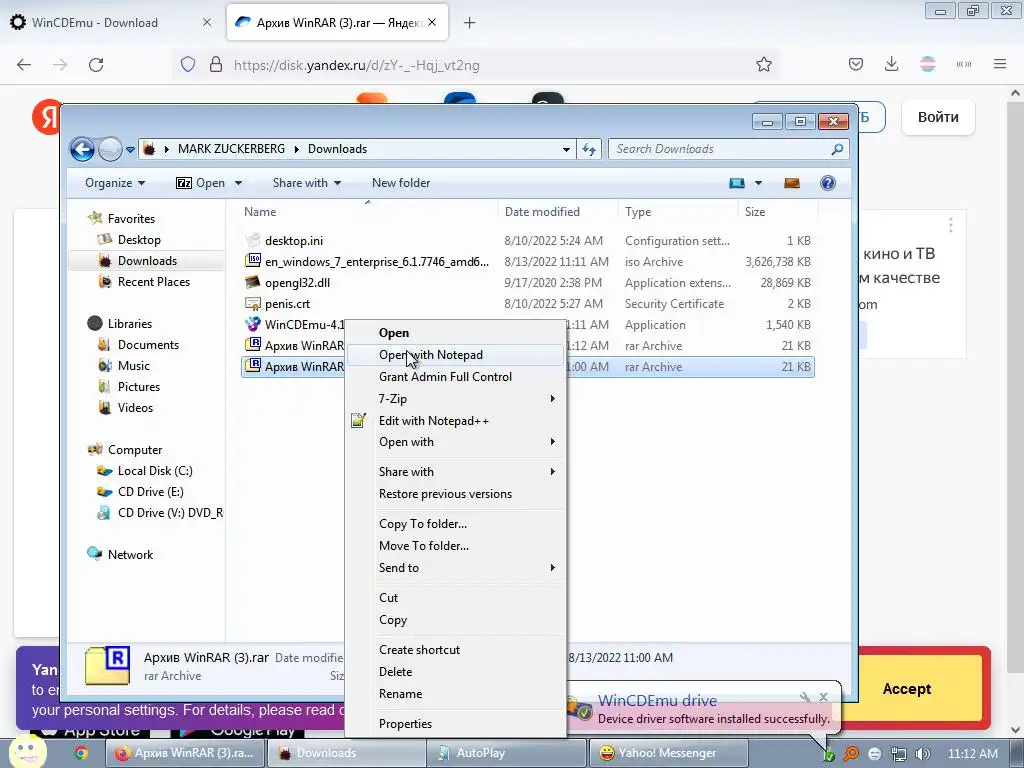Close the WinCDEmu drive notification balloon

pyautogui.click(x=824, y=697)
